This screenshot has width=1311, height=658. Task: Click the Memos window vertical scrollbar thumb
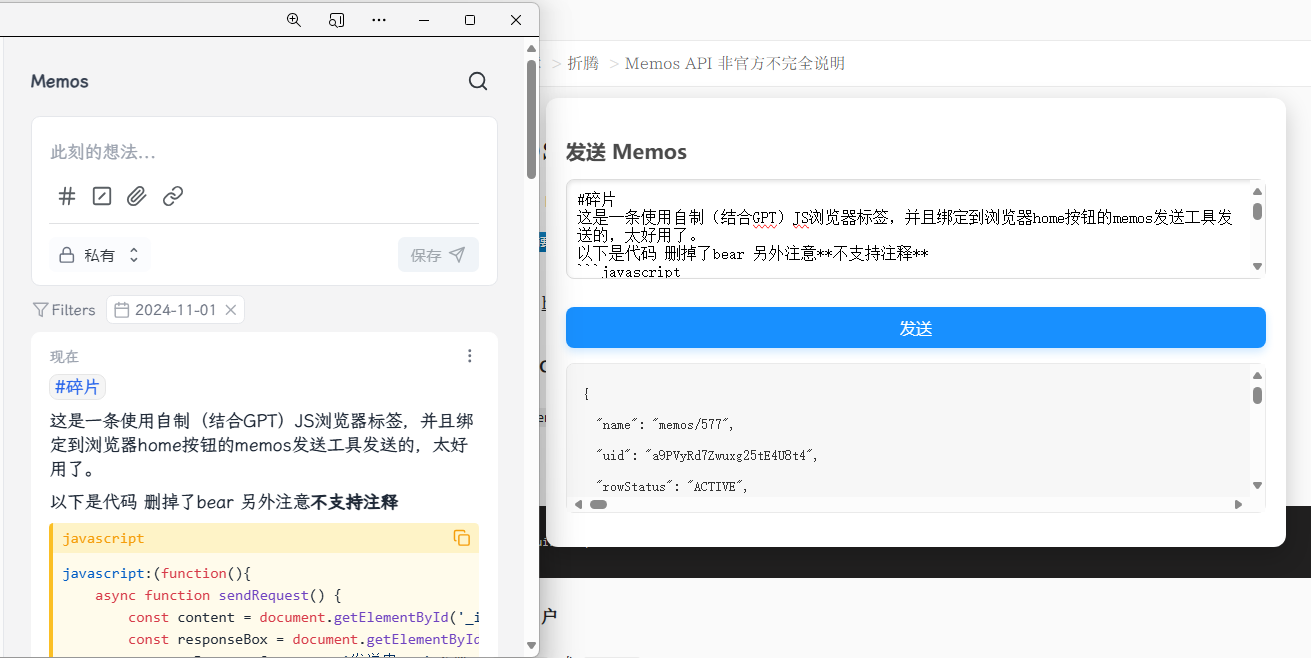[x=532, y=120]
